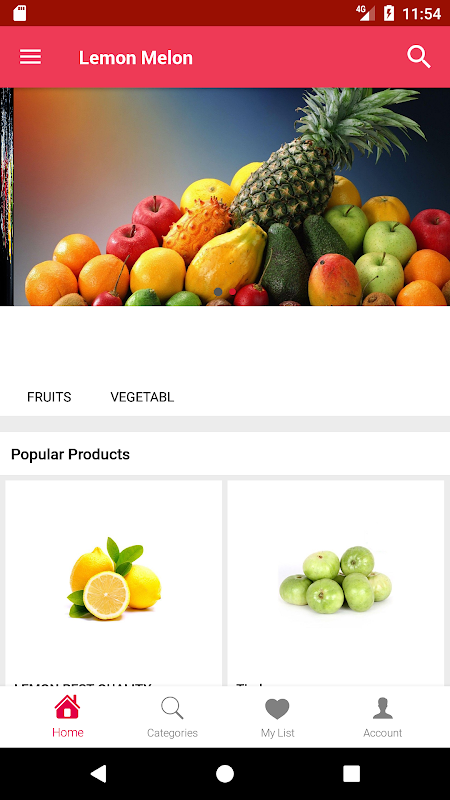Select the first grey carousel dot
This screenshot has height=800, width=450.
pyautogui.click(x=218, y=292)
